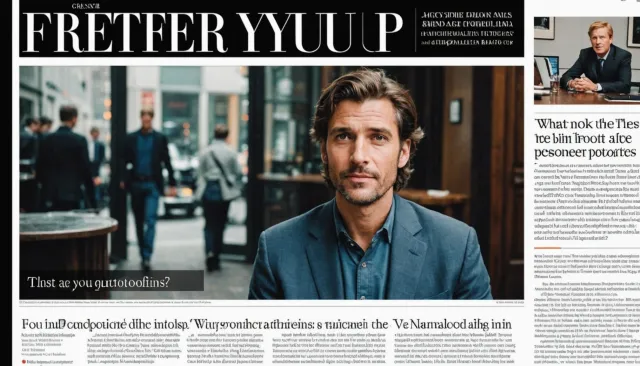
Task: Click the orange divider line in right column
Action: [547, 248]
